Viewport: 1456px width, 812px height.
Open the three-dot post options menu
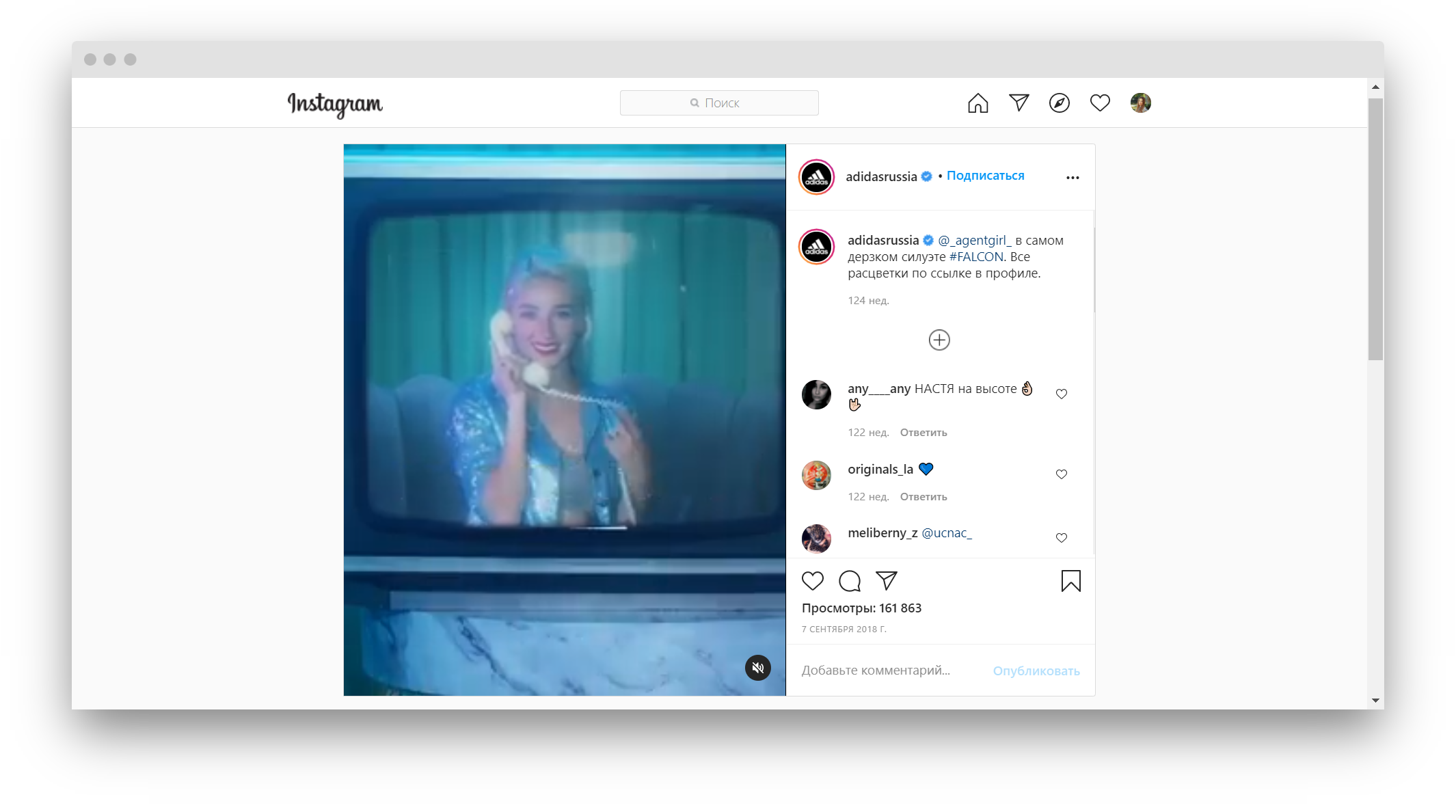pyautogui.click(x=1072, y=178)
